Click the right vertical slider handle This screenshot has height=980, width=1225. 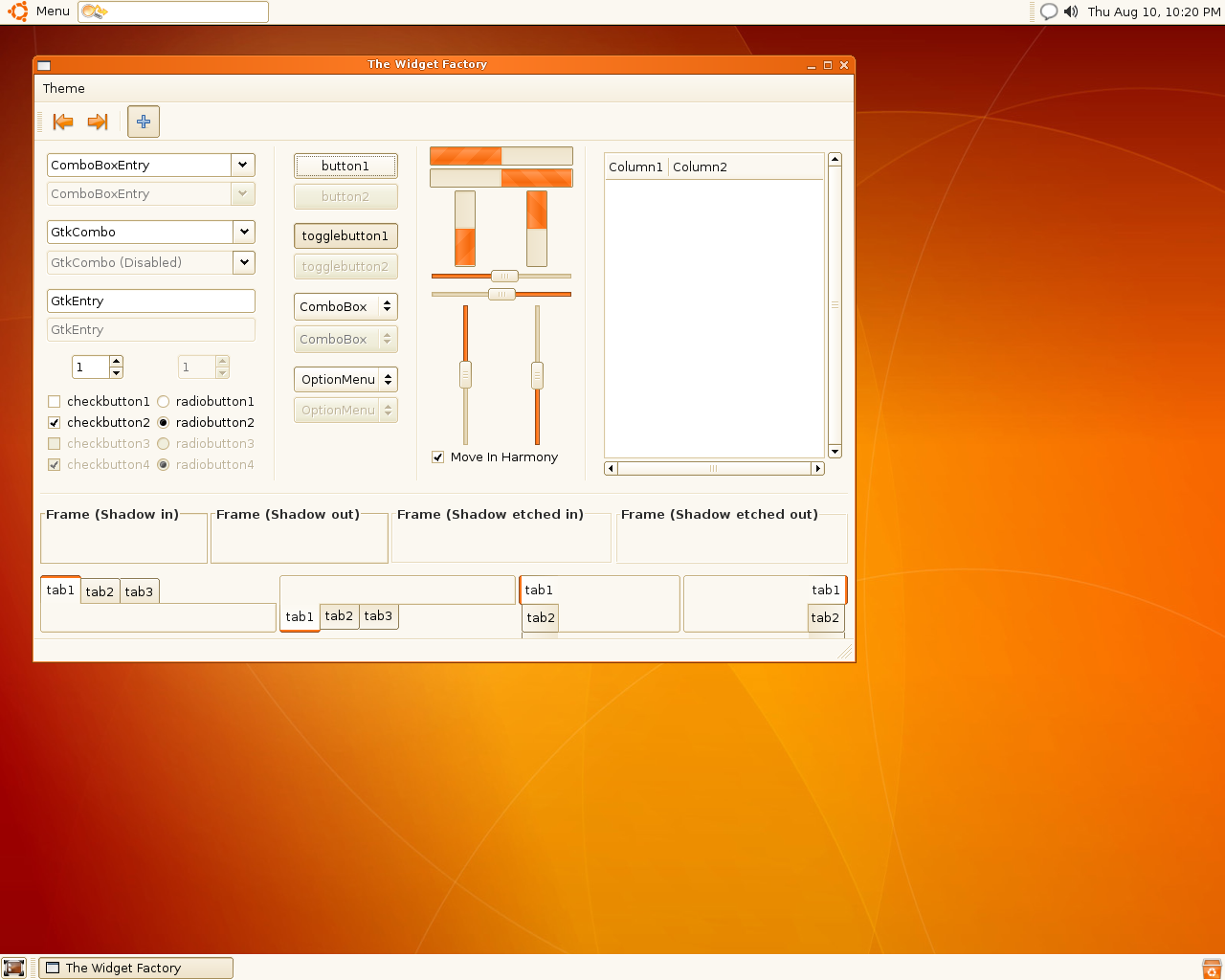point(537,375)
